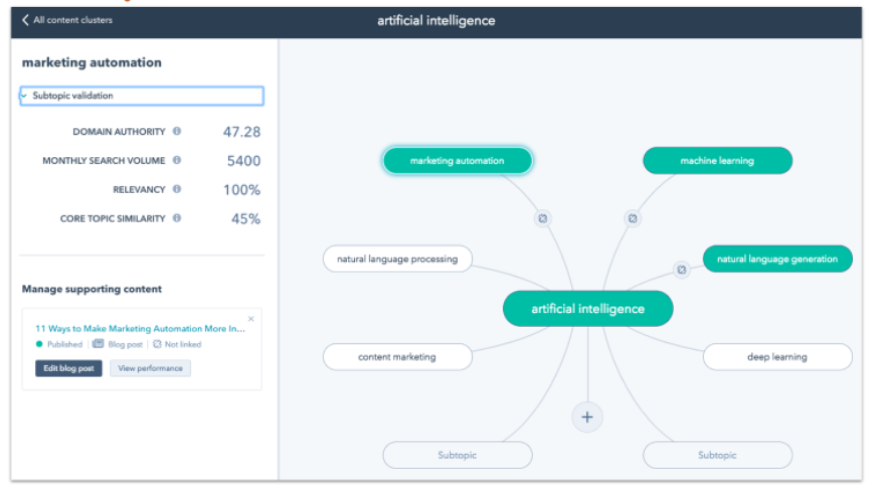Viewport: 873px width, 491px height.
Task: Select the content marketing subtopic node
Action: pyautogui.click(x=398, y=357)
